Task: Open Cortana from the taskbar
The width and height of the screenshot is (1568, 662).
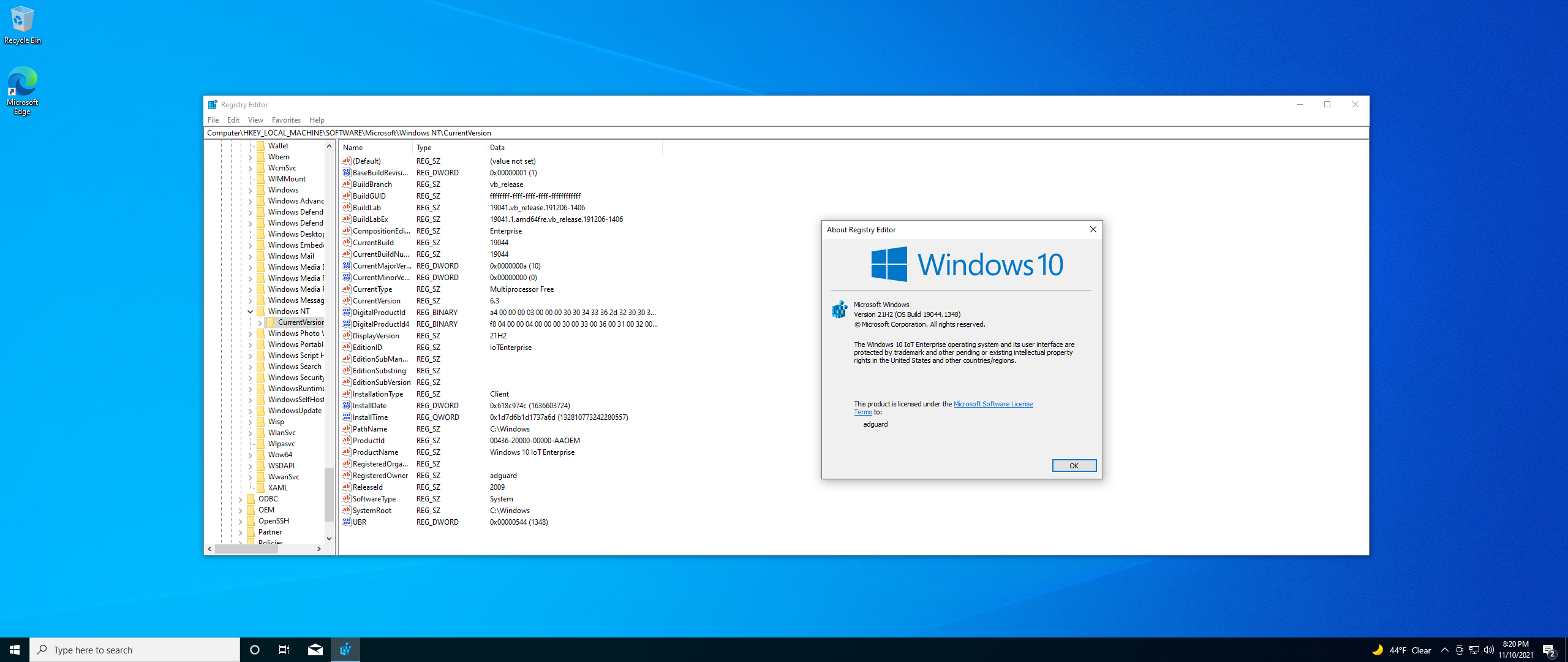Action: 255,650
